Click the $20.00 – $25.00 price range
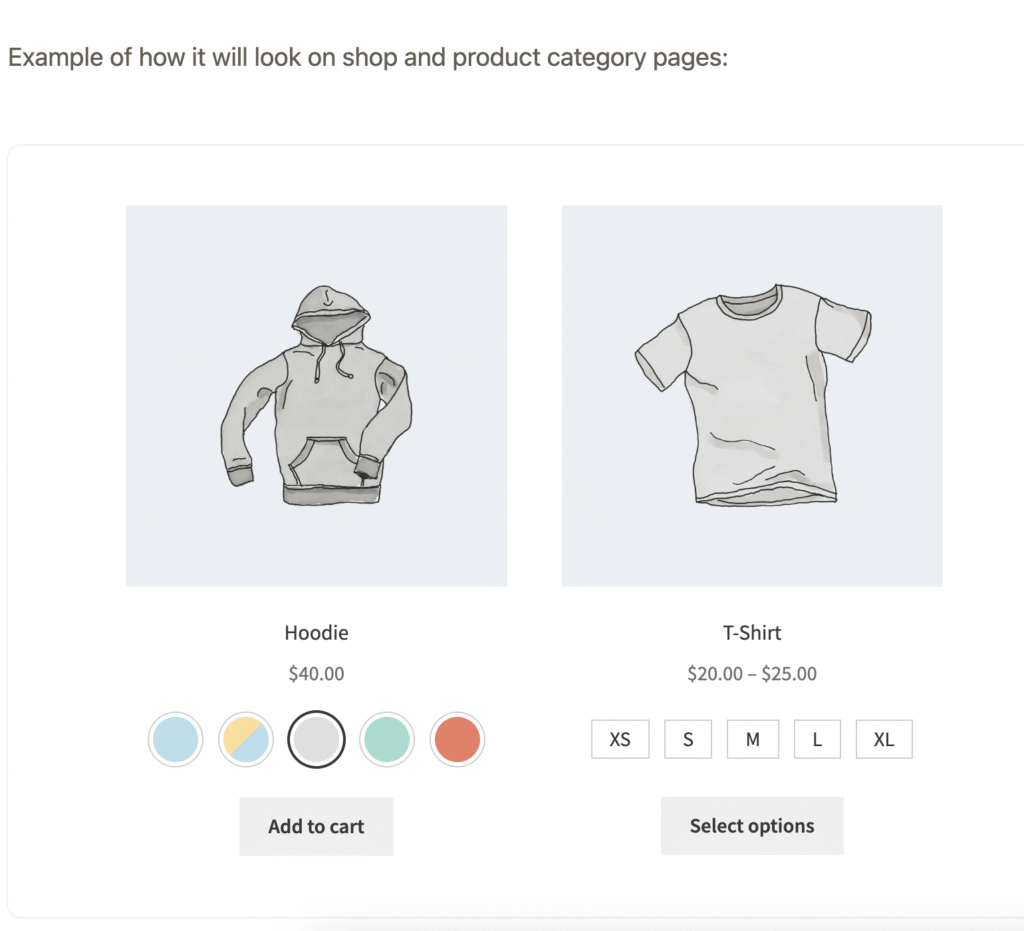 coord(752,674)
